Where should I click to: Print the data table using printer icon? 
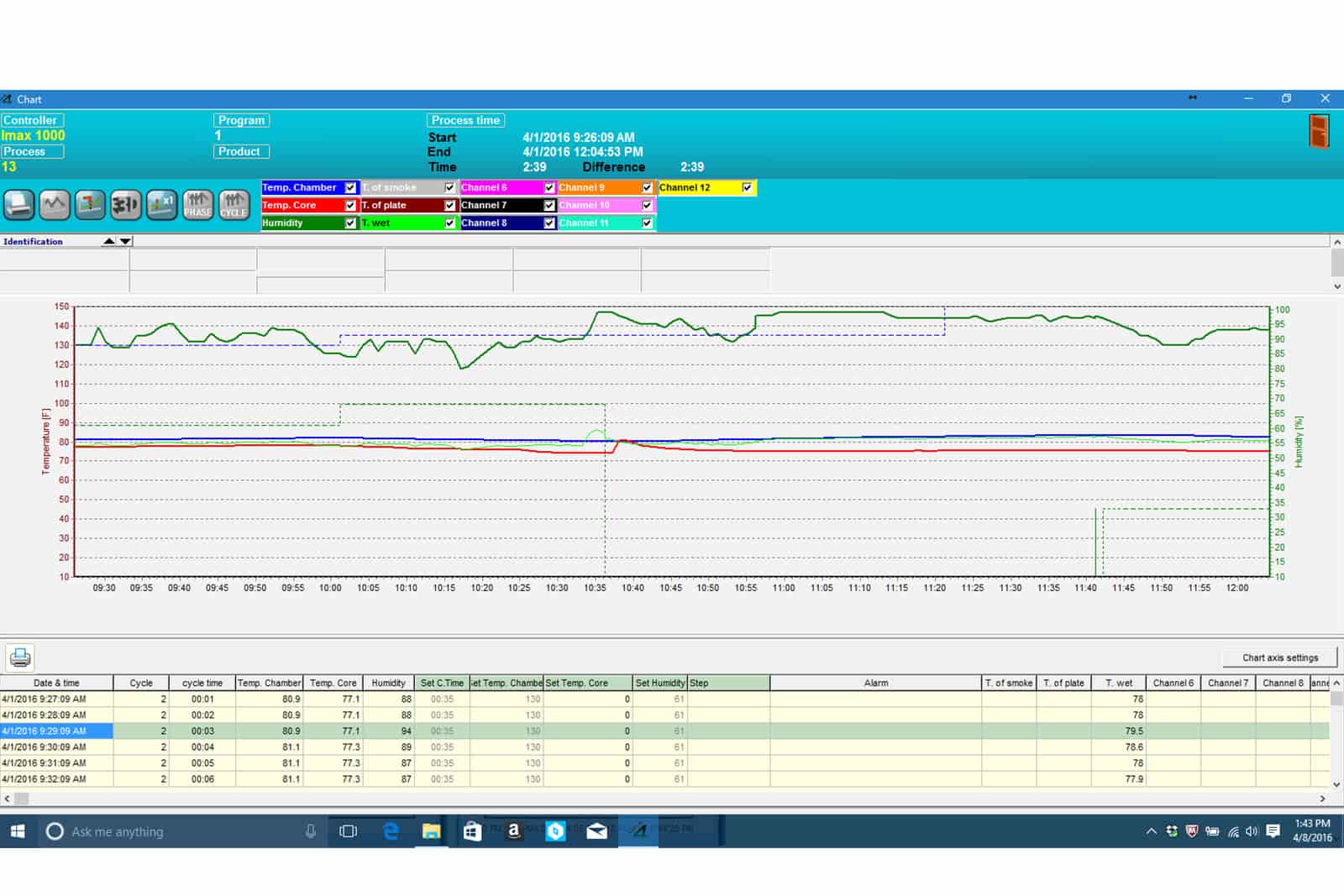20,658
